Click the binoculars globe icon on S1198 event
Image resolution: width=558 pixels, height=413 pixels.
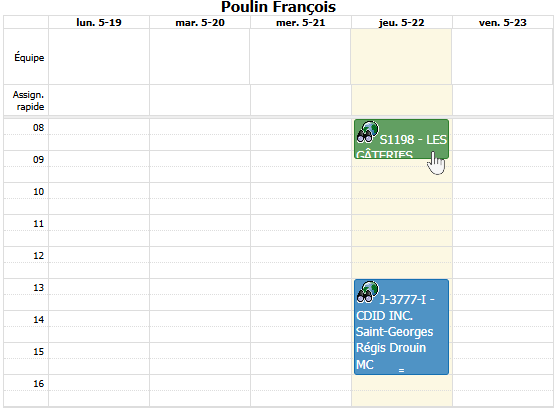point(368,132)
